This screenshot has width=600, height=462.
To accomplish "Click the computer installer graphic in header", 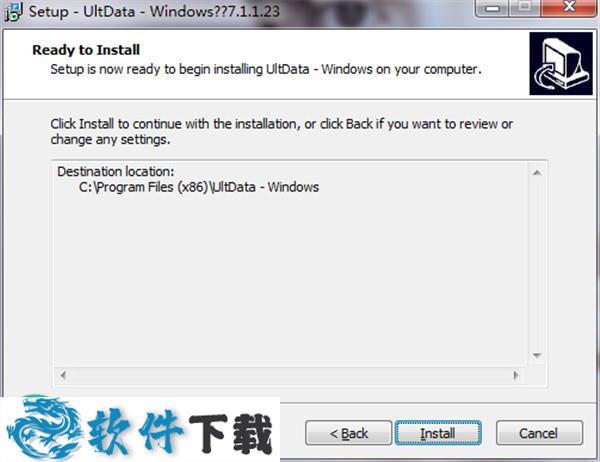I will coord(561,64).
